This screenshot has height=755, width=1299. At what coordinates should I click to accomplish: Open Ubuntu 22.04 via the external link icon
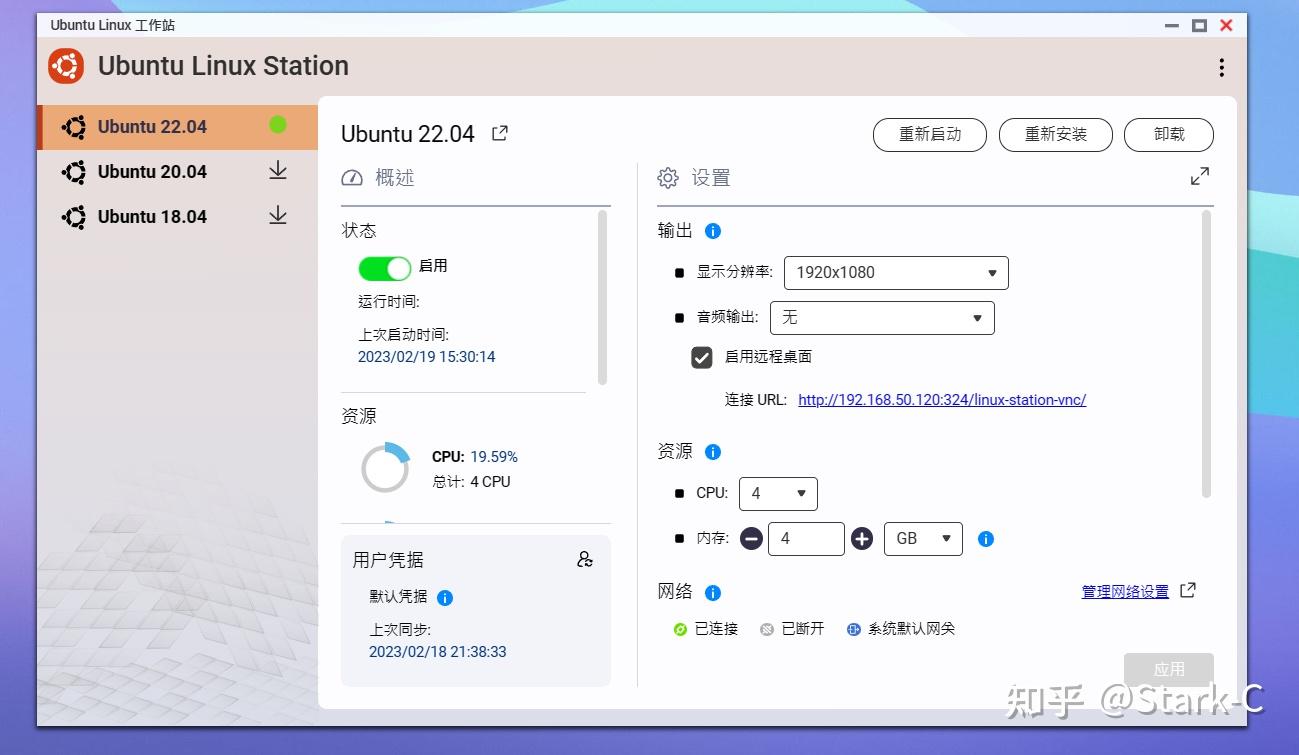499,132
